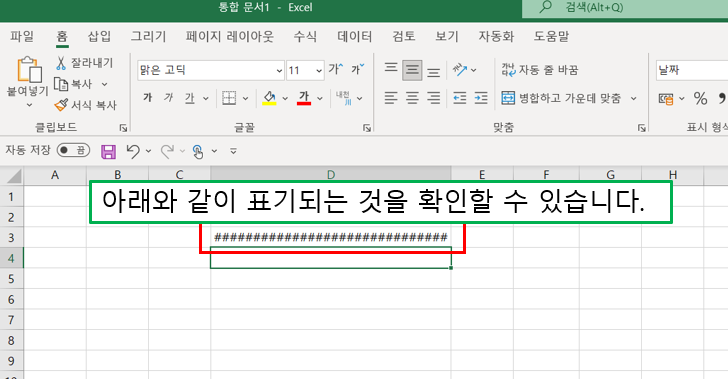Screen dimensions: 728x379
Task: Open alignment (맞춤) dialog launcher
Action: [x=642, y=128]
